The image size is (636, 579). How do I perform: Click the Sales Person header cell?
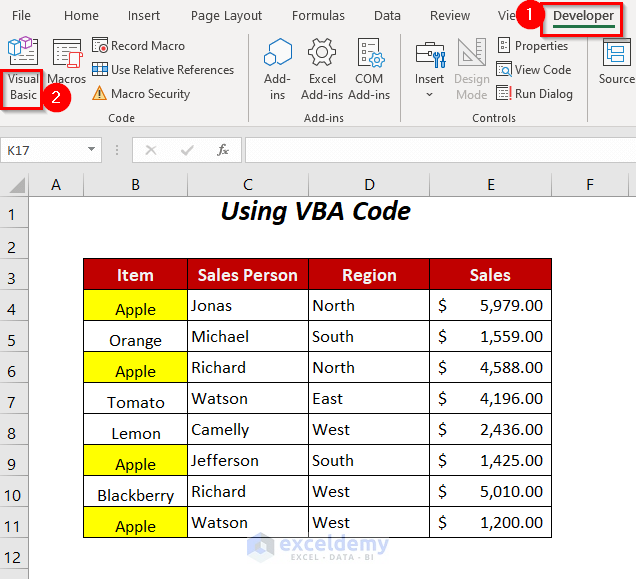(248, 274)
